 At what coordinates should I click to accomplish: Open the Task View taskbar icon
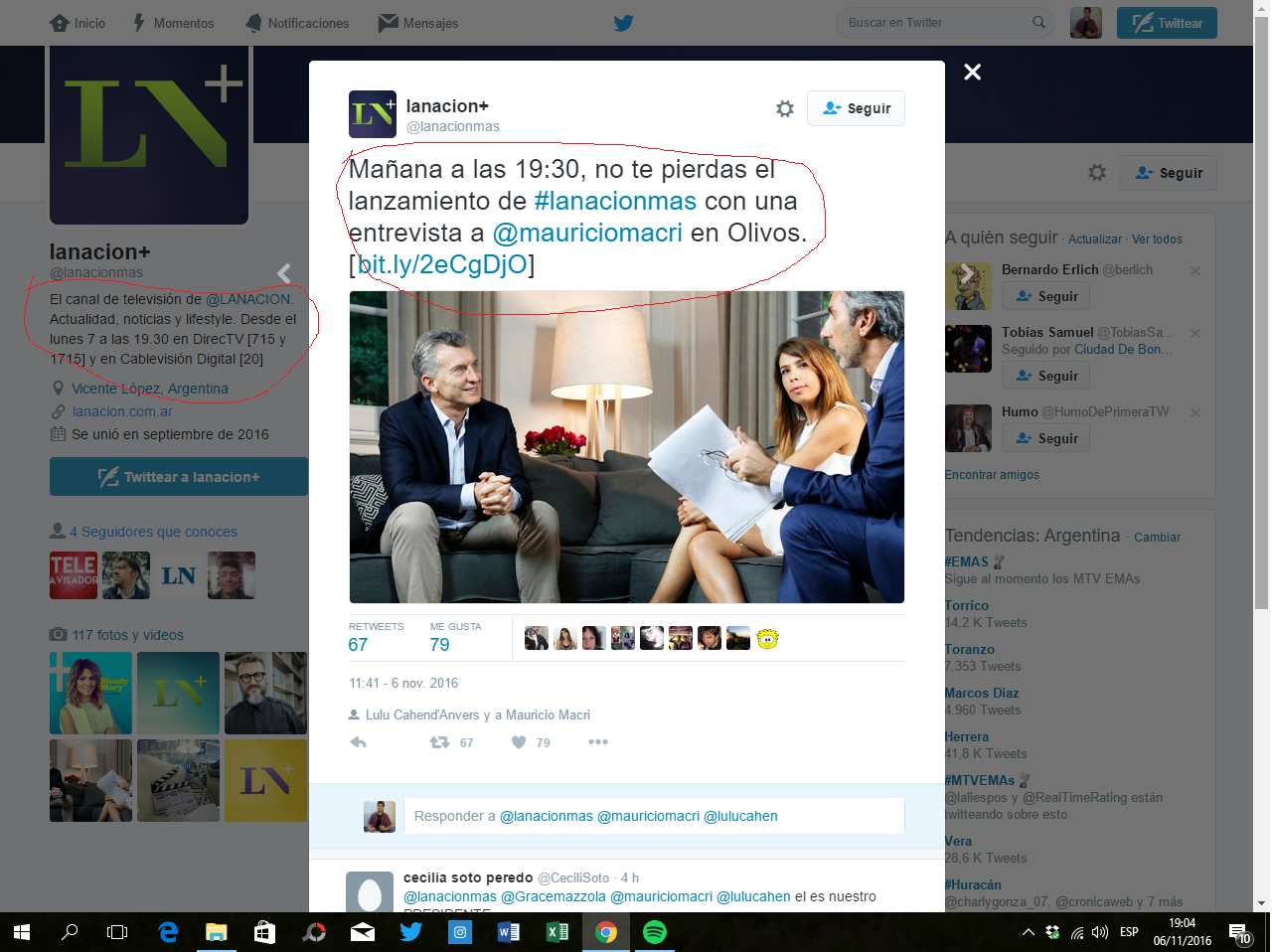tap(117, 932)
